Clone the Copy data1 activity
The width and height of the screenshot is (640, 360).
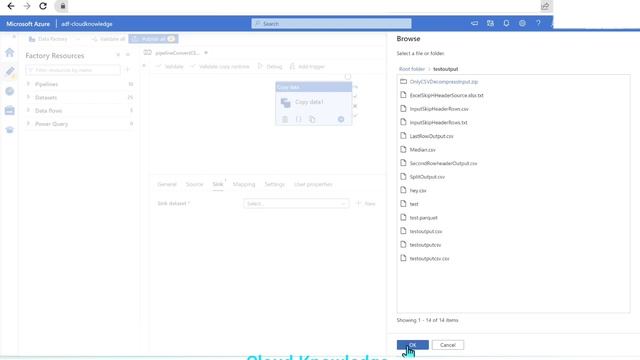pos(312,119)
